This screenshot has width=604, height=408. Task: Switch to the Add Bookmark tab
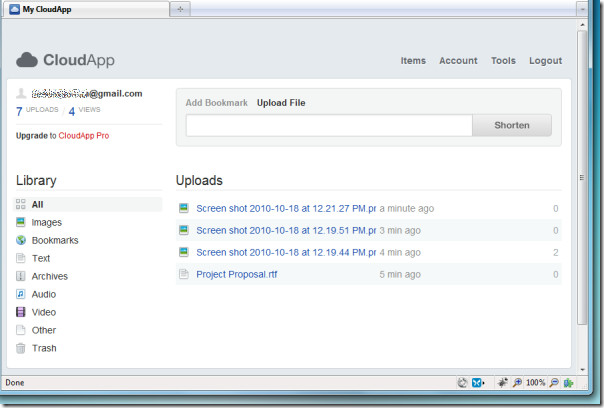216,103
